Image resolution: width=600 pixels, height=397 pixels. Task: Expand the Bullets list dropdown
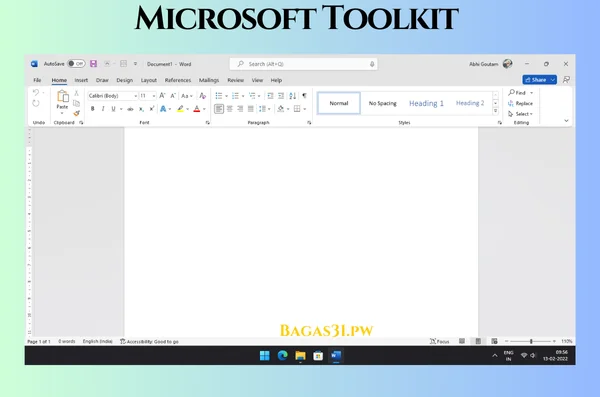226,96
